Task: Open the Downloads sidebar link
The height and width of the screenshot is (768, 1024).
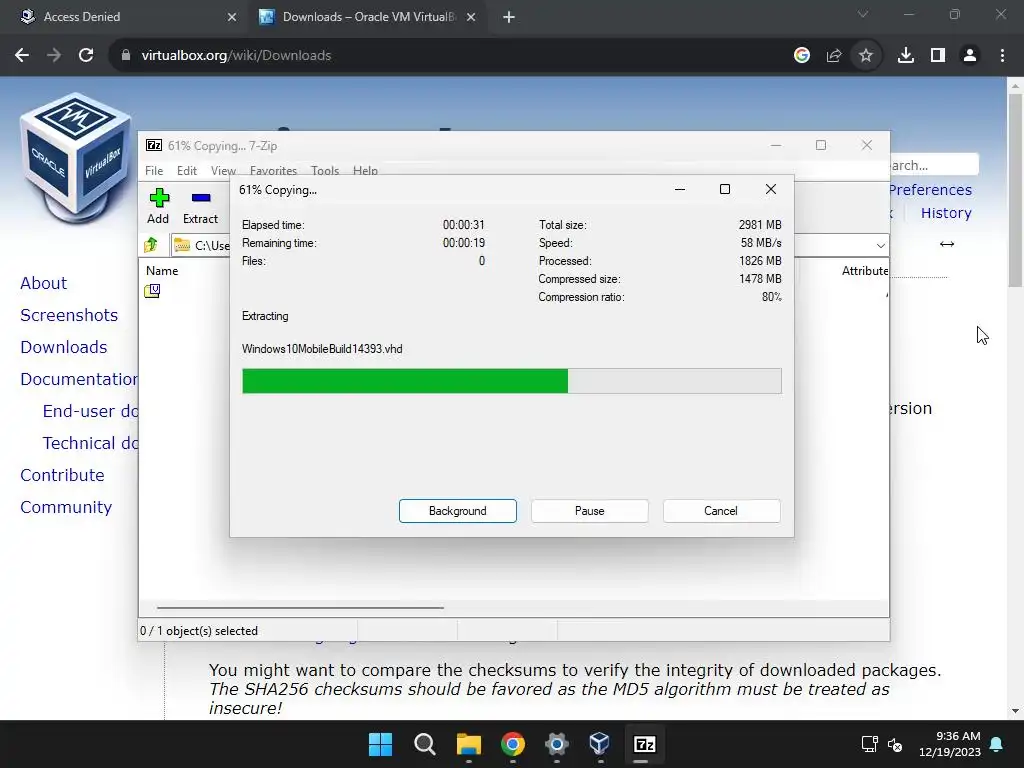Action: click(63, 347)
